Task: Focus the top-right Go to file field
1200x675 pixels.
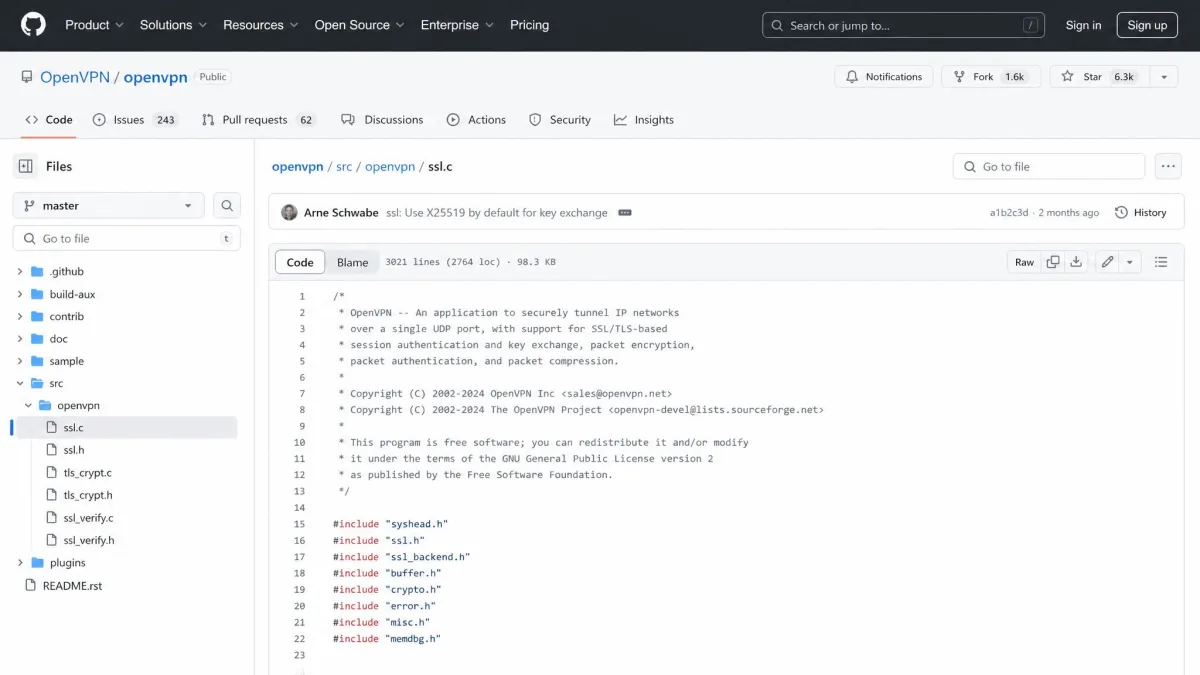Action: click(x=1048, y=166)
